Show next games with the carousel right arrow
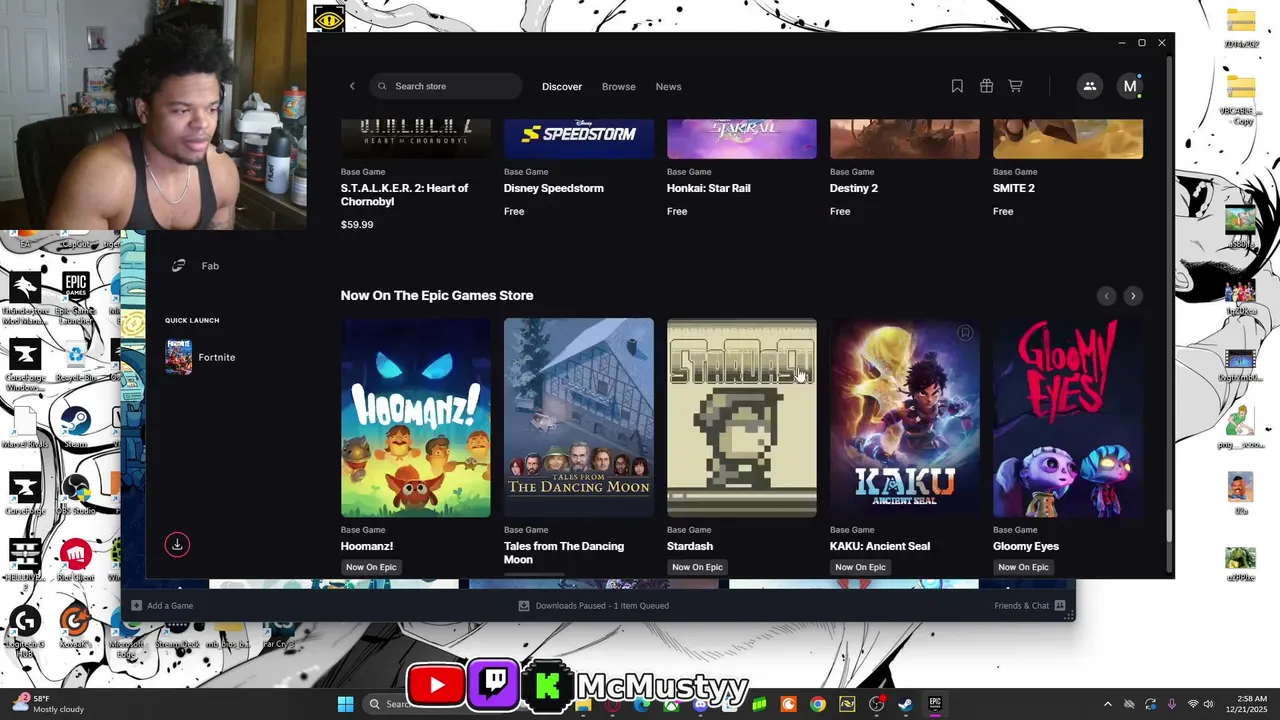Image resolution: width=1280 pixels, height=720 pixels. [x=1133, y=296]
